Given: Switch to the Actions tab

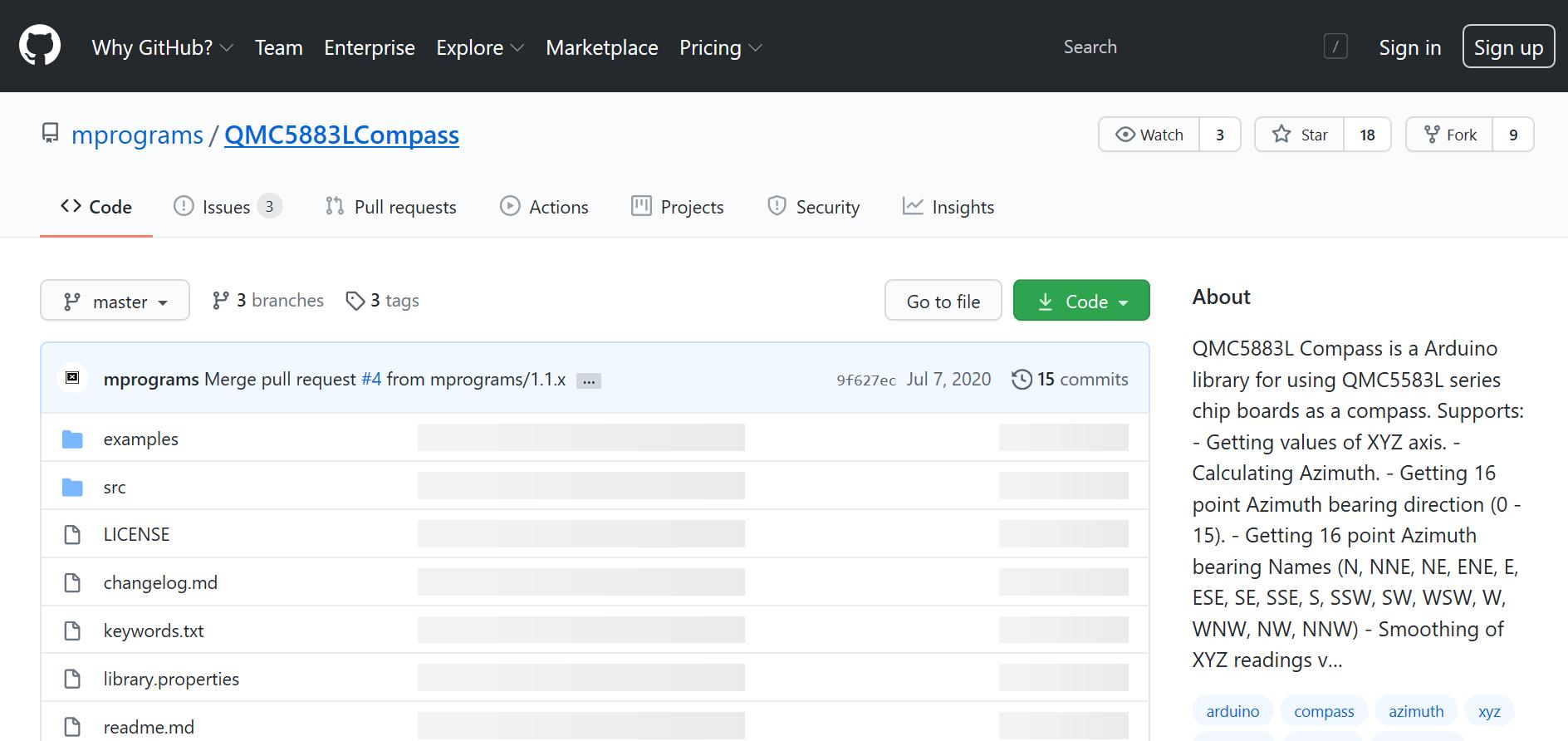Looking at the screenshot, I should click(x=544, y=207).
